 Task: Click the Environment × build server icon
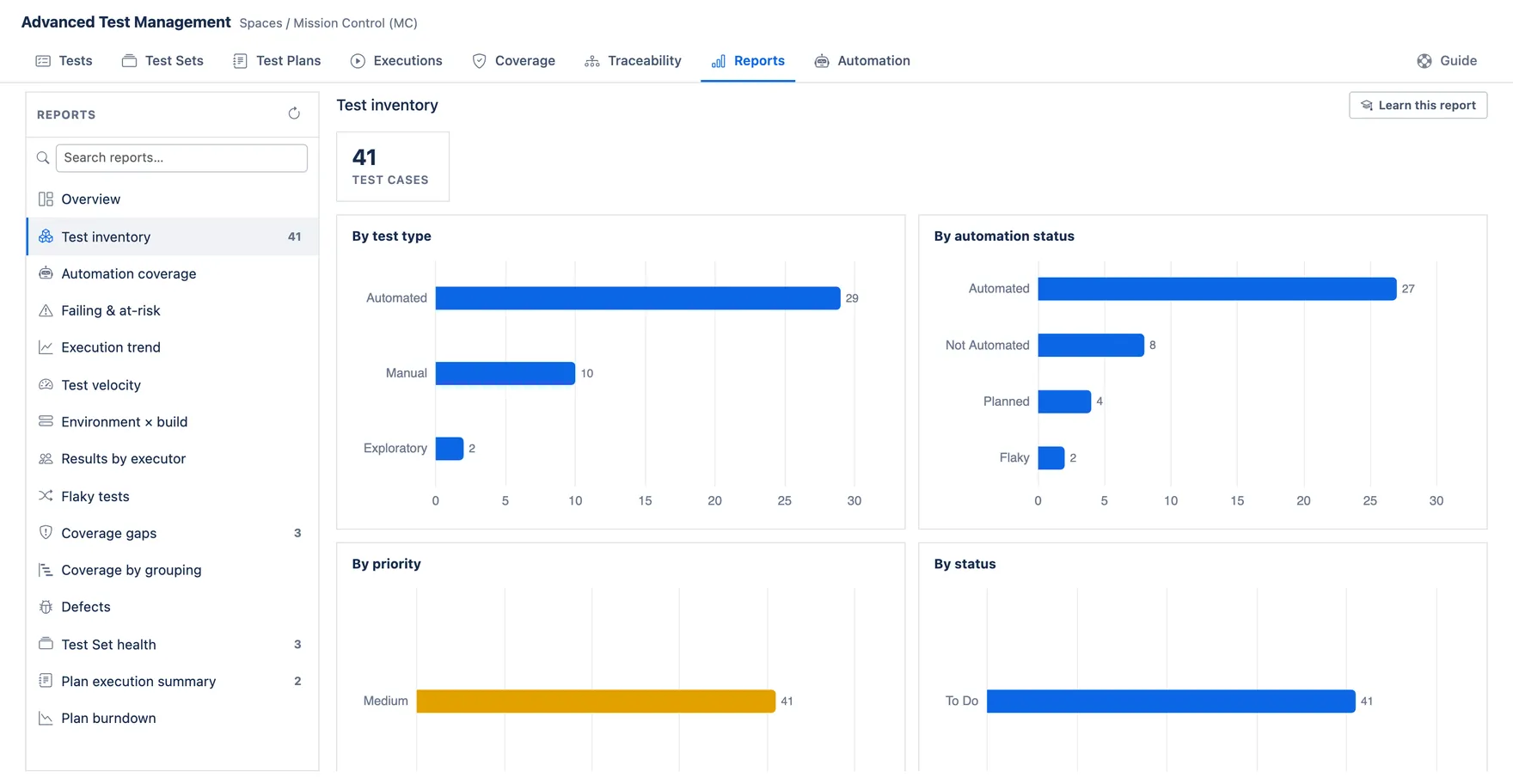pyautogui.click(x=46, y=421)
